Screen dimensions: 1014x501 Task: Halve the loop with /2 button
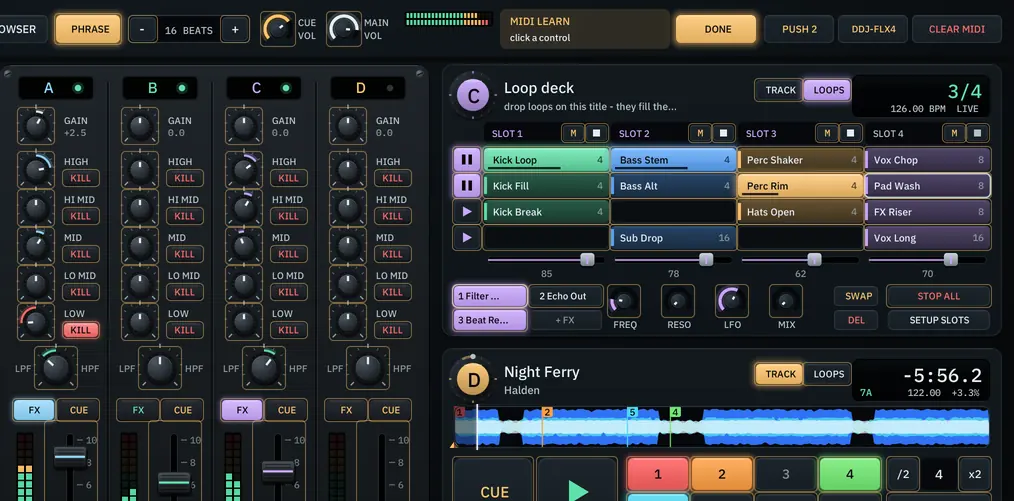[x=903, y=474]
